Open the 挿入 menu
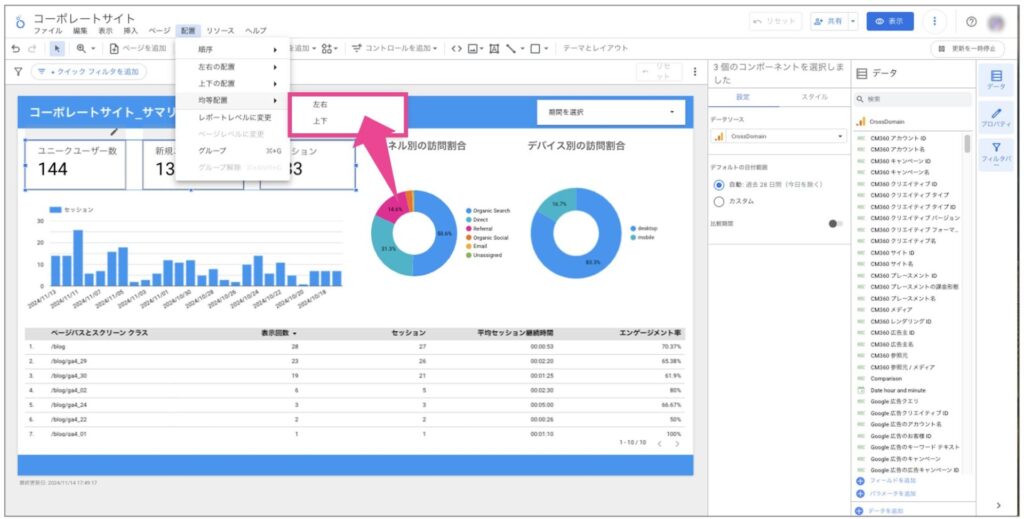The width and height of the screenshot is (1024, 519). (x=131, y=31)
